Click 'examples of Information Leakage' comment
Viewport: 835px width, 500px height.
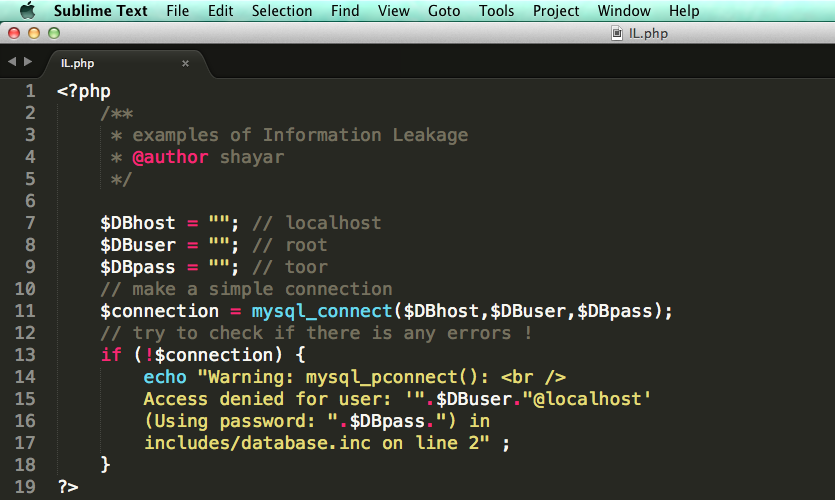(x=300, y=135)
